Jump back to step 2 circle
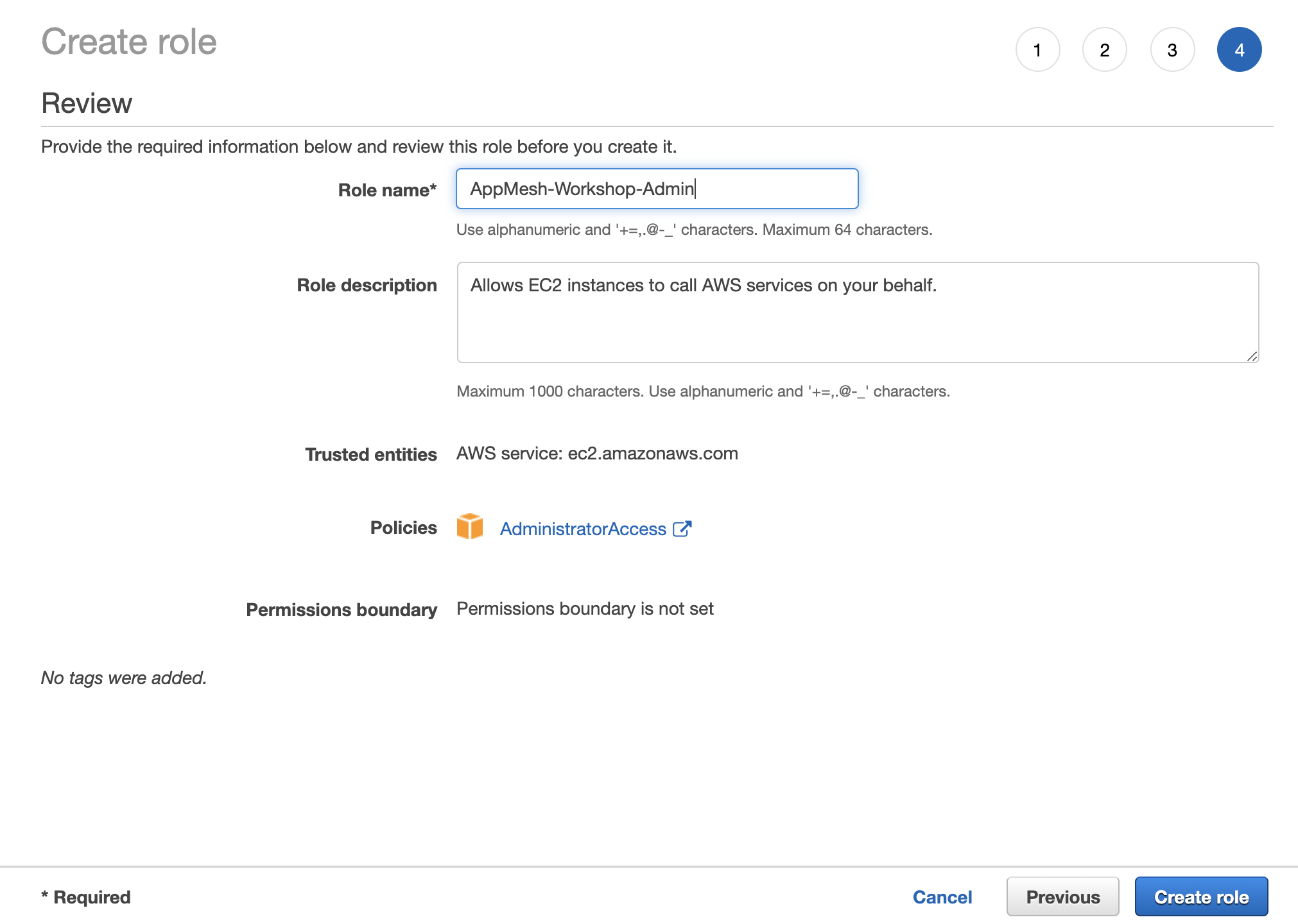Image resolution: width=1298 pixels, height=924 pixels. pyautogui.click(x=1105, y=50)
